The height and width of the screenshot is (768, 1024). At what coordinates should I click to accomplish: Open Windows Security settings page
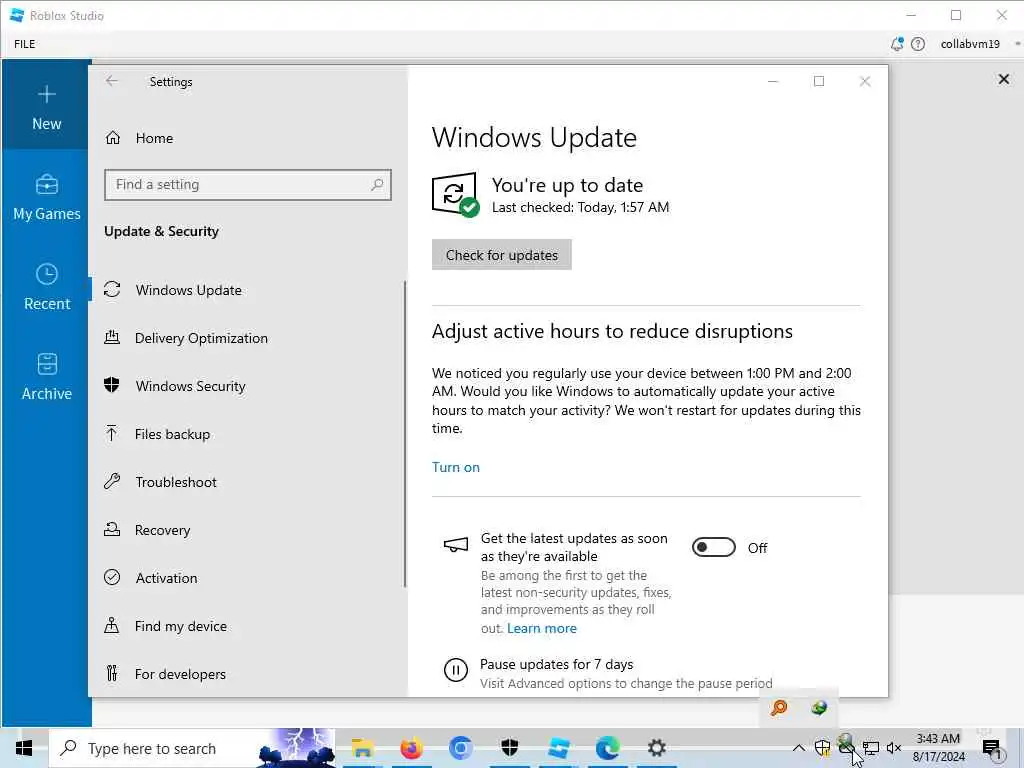click(248, 386)
